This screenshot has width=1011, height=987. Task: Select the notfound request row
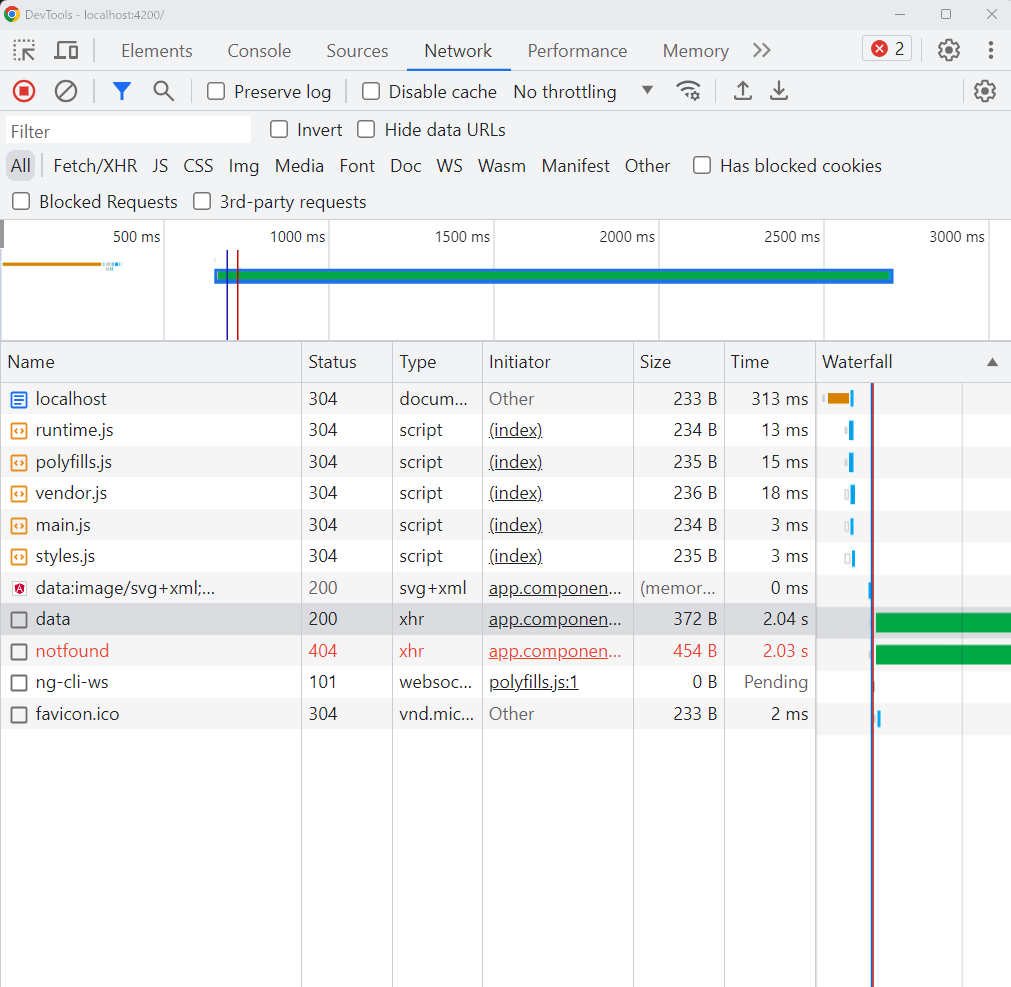click(72, 651)
